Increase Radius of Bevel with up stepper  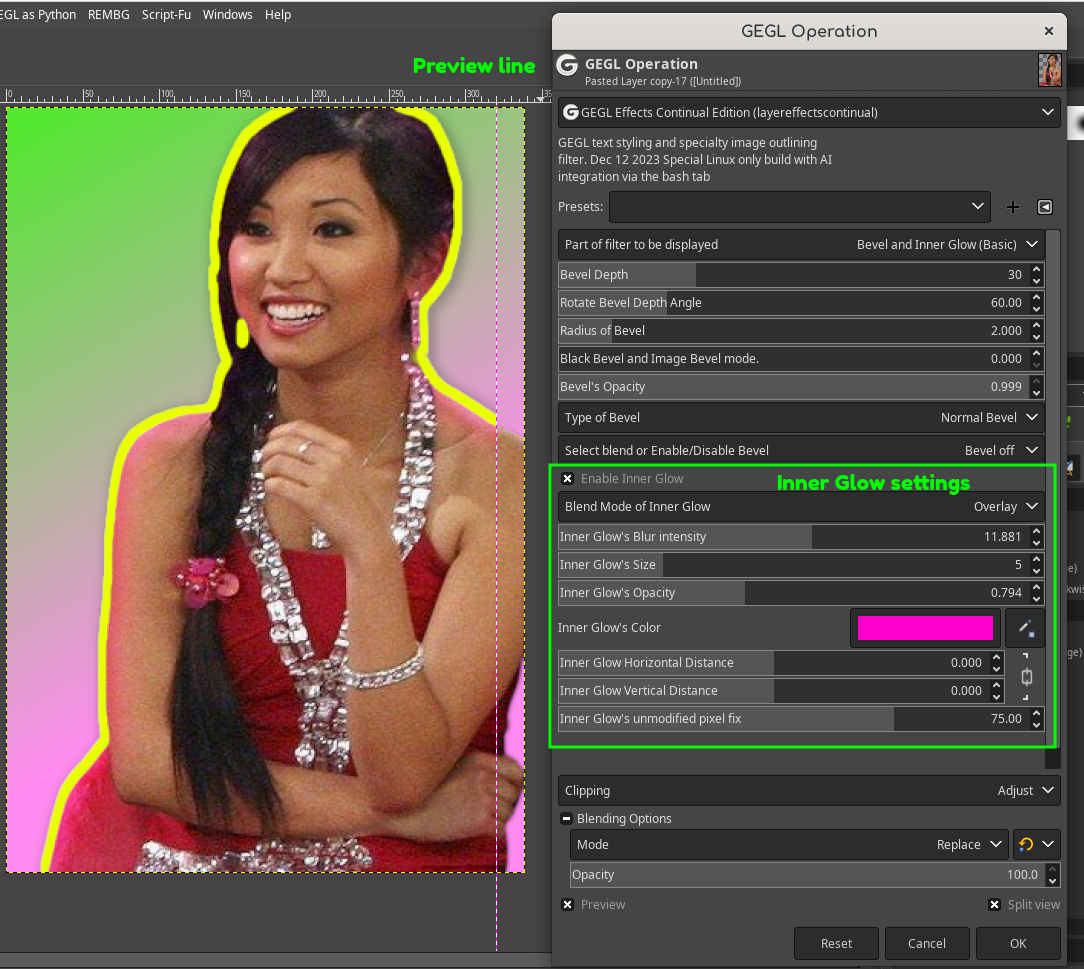(1036, 325)
